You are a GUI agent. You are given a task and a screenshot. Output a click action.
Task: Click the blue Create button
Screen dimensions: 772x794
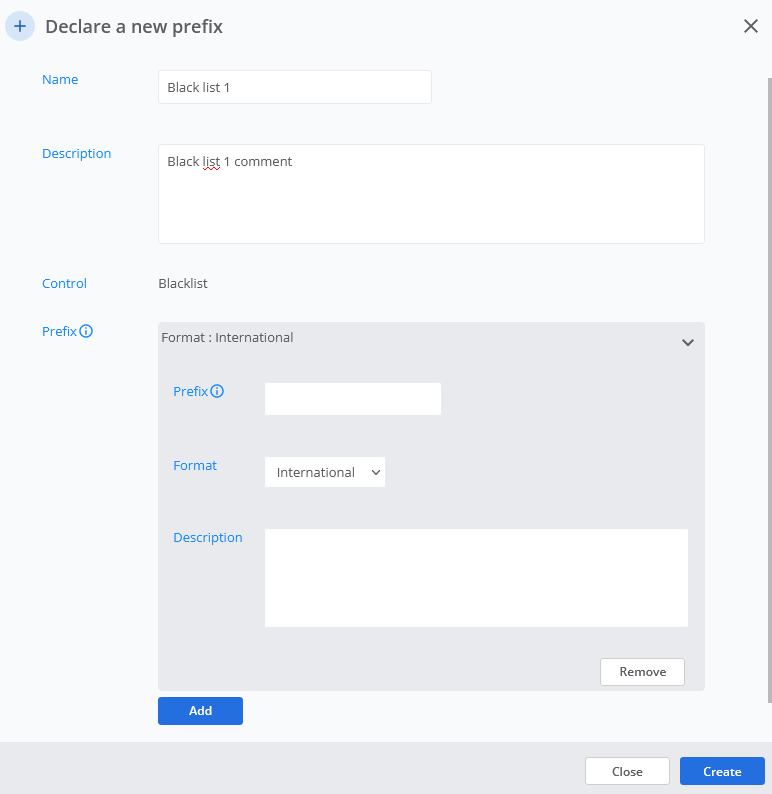(722, 771)
